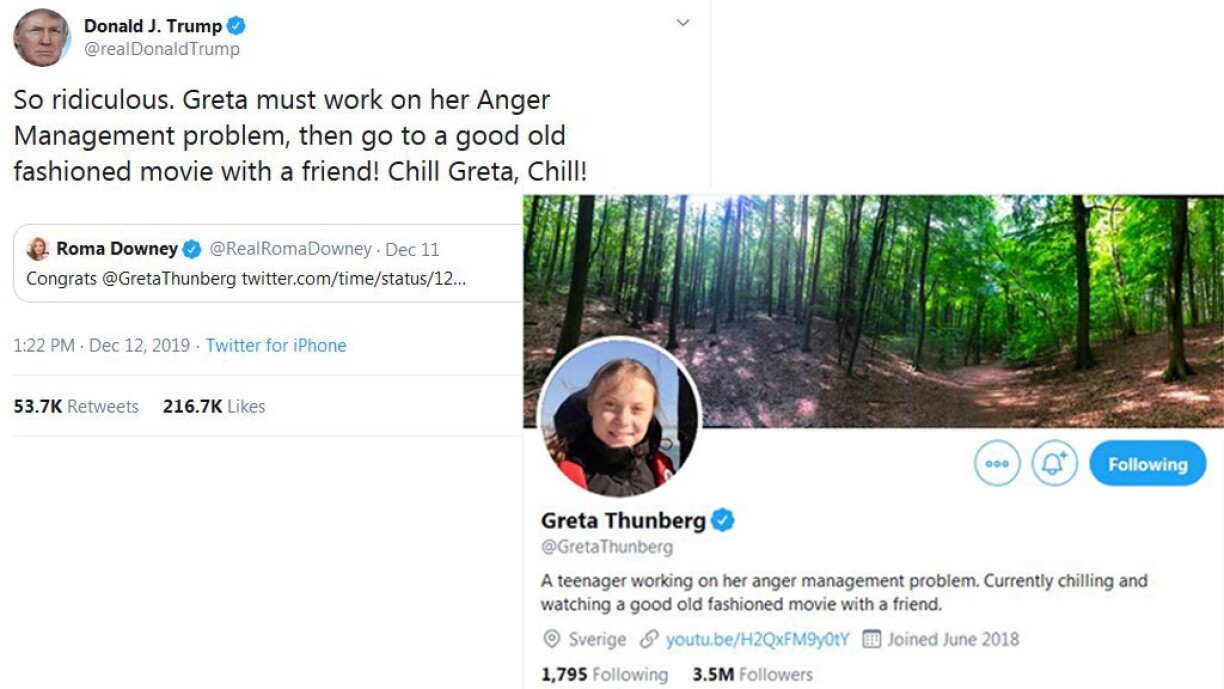Open Roma Downey's small avatar
The image size is (1224, 689).
[38, 249]
